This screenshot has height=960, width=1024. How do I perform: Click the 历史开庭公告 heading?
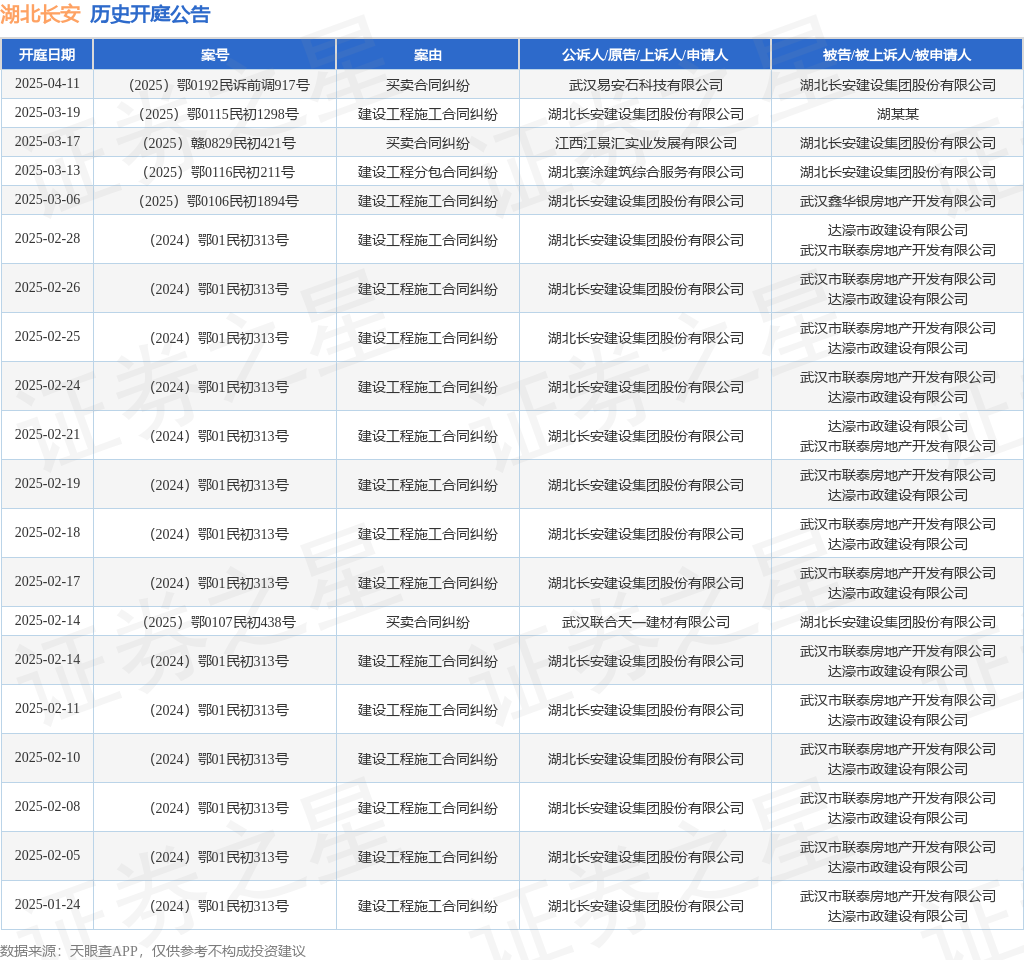[150, 14]
